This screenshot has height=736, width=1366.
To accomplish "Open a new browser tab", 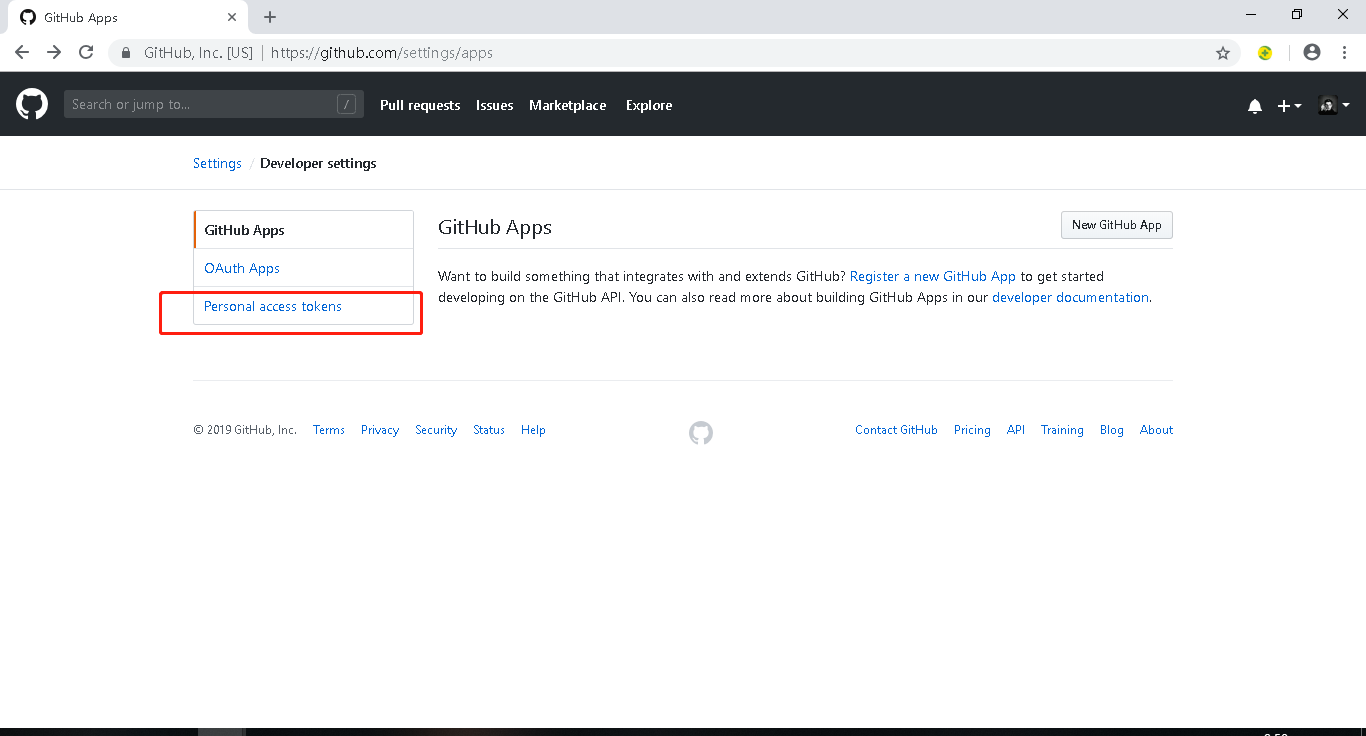I will 270,17.
